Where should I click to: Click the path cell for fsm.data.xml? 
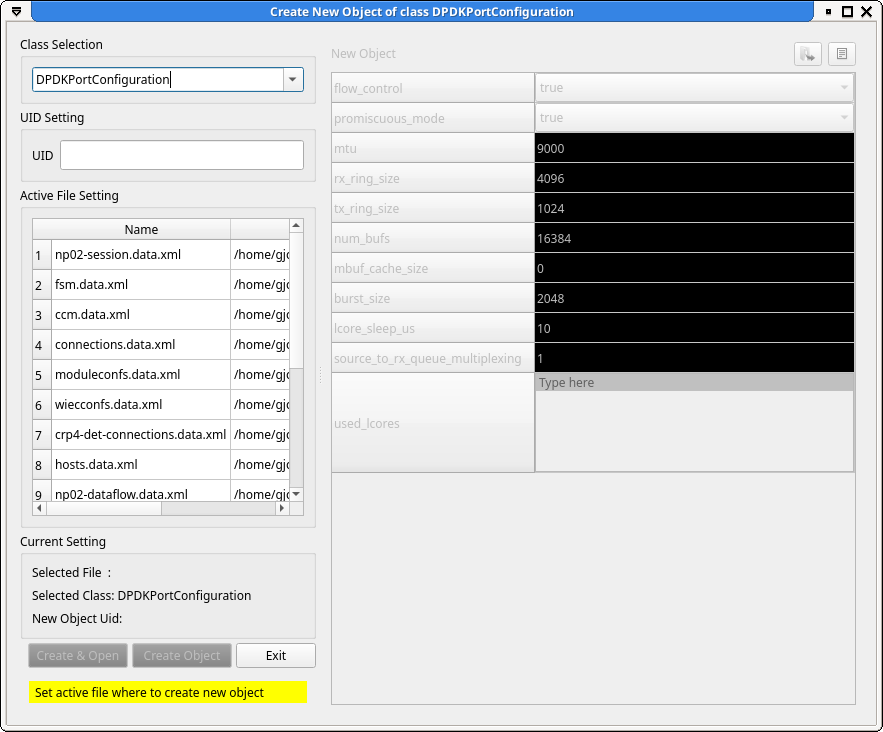(260, 284)
